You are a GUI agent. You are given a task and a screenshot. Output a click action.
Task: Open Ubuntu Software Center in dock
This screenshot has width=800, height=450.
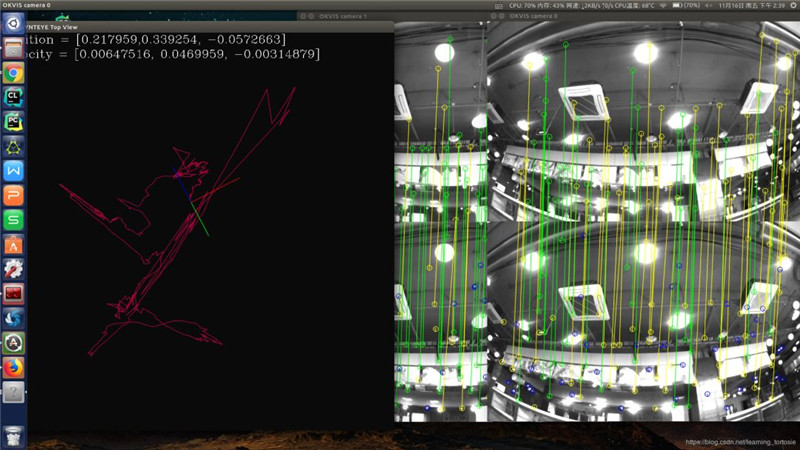click(x=14, y=244)
